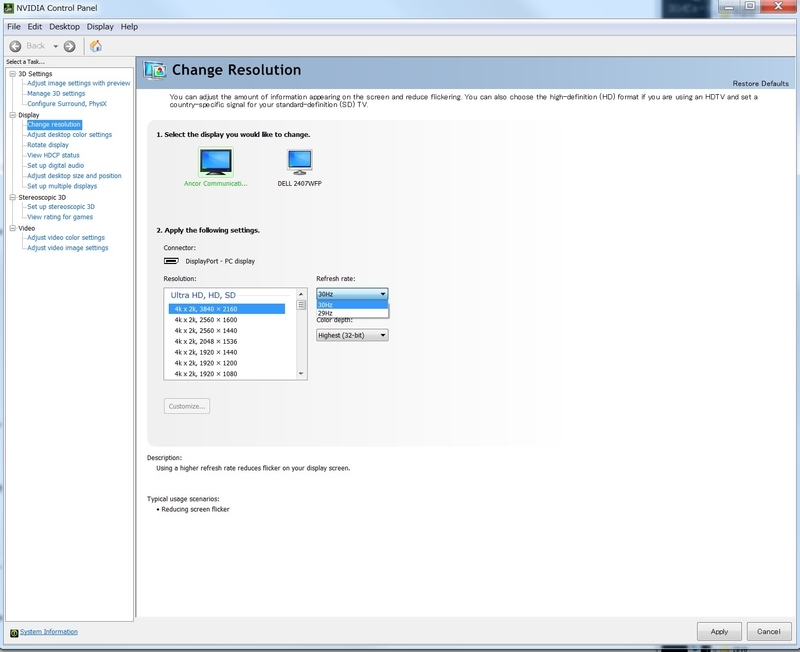Screen dimensions: 800x652
Task: Open Adjust desktop color settings
Action: [69, 135]
